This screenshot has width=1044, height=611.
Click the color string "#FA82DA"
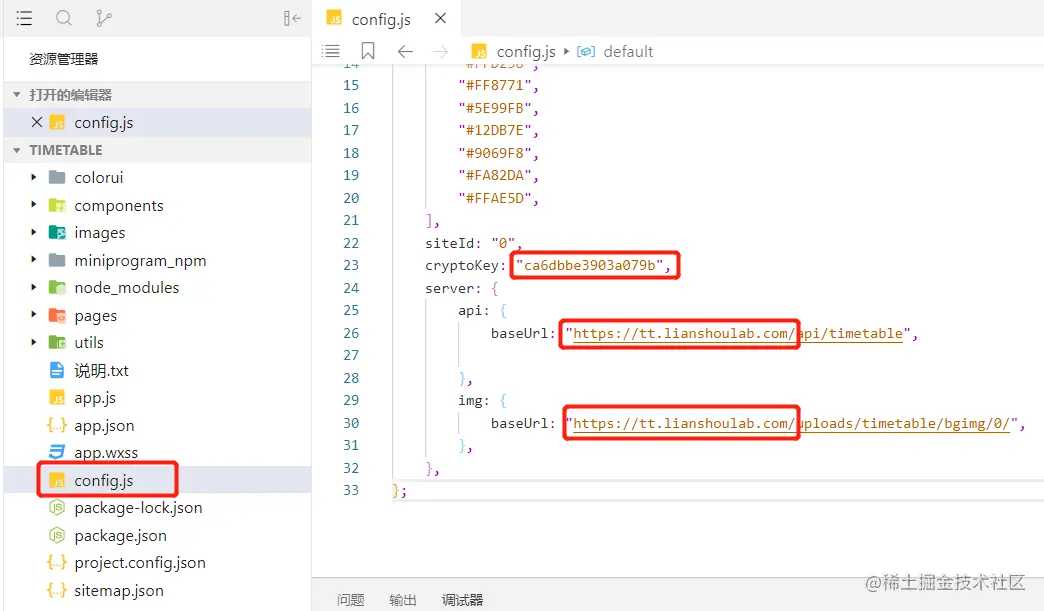(495, 176)
